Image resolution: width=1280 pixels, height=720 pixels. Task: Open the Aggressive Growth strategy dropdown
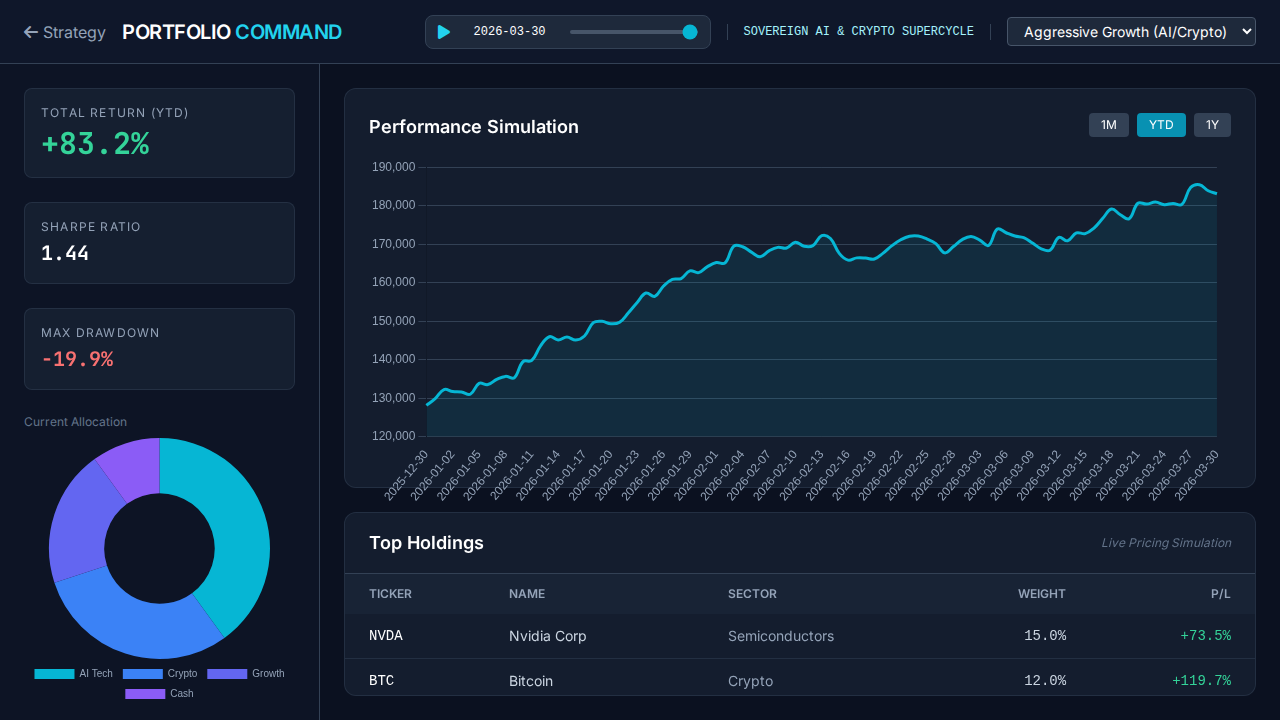click(1130, 32)
